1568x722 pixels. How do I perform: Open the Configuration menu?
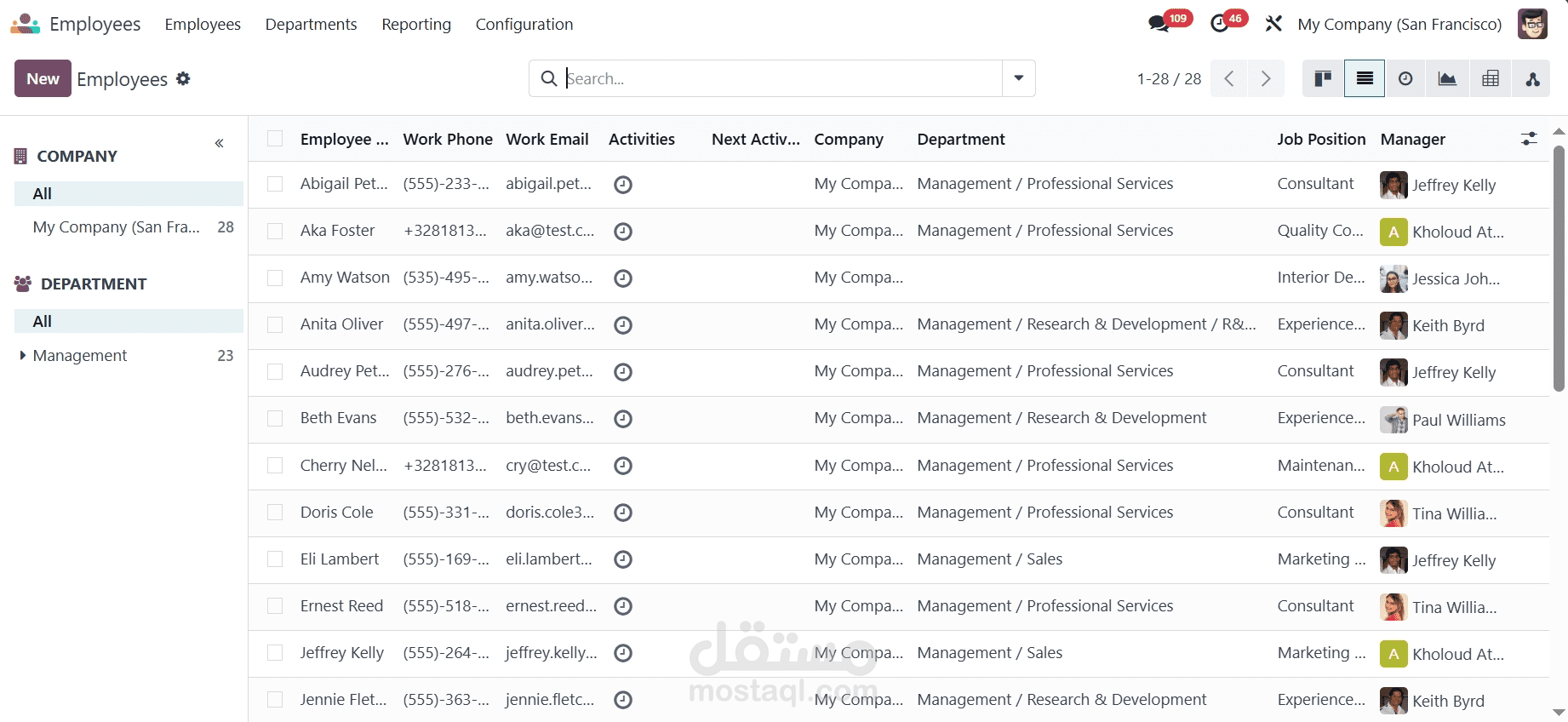tap(524, 24)
